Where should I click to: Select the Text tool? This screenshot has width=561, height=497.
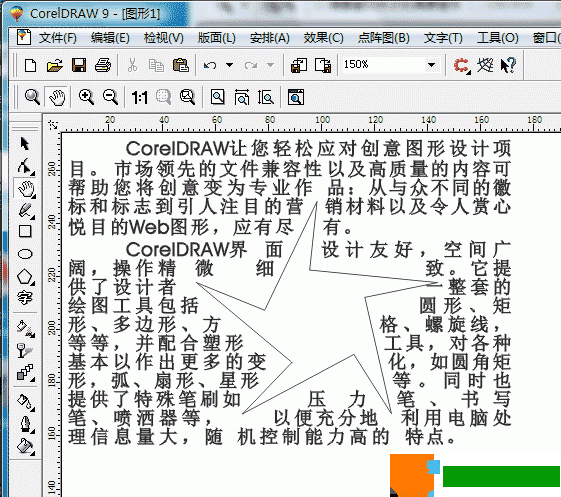(25, 298)
